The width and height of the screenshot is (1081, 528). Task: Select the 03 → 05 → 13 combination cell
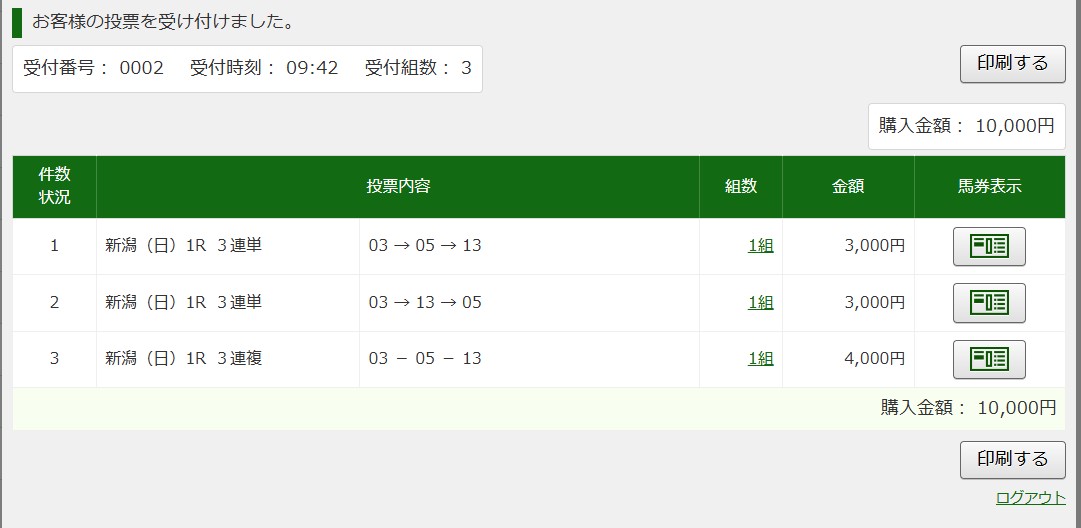tap(425, 246)
